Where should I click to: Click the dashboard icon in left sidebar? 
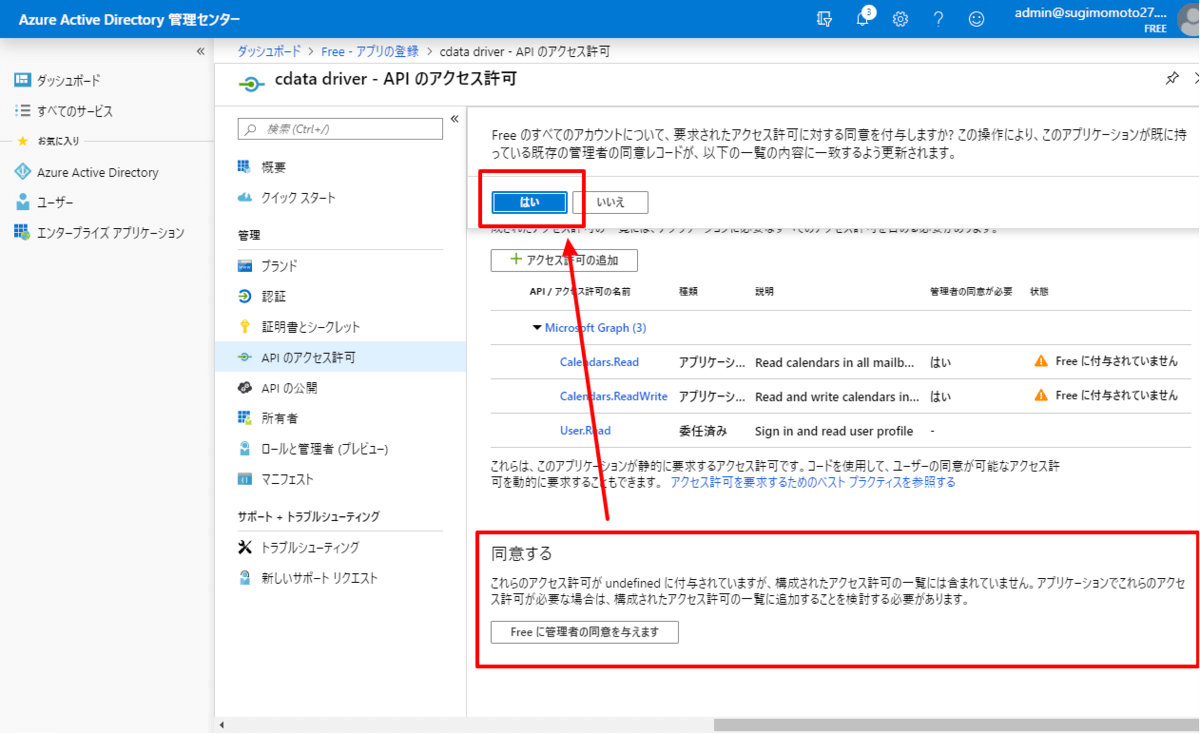coord(22,80)
